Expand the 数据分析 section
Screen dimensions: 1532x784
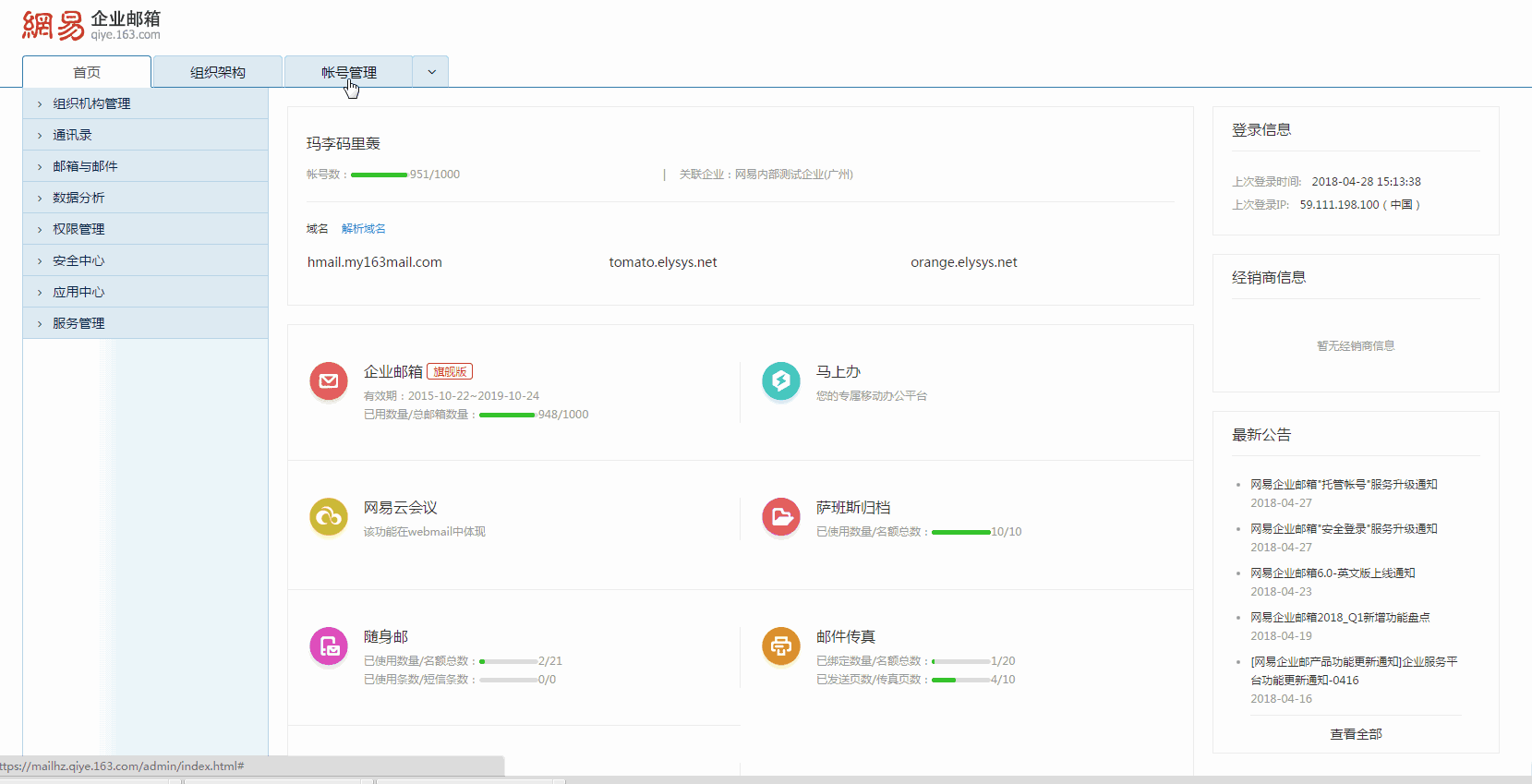(146, 198)
